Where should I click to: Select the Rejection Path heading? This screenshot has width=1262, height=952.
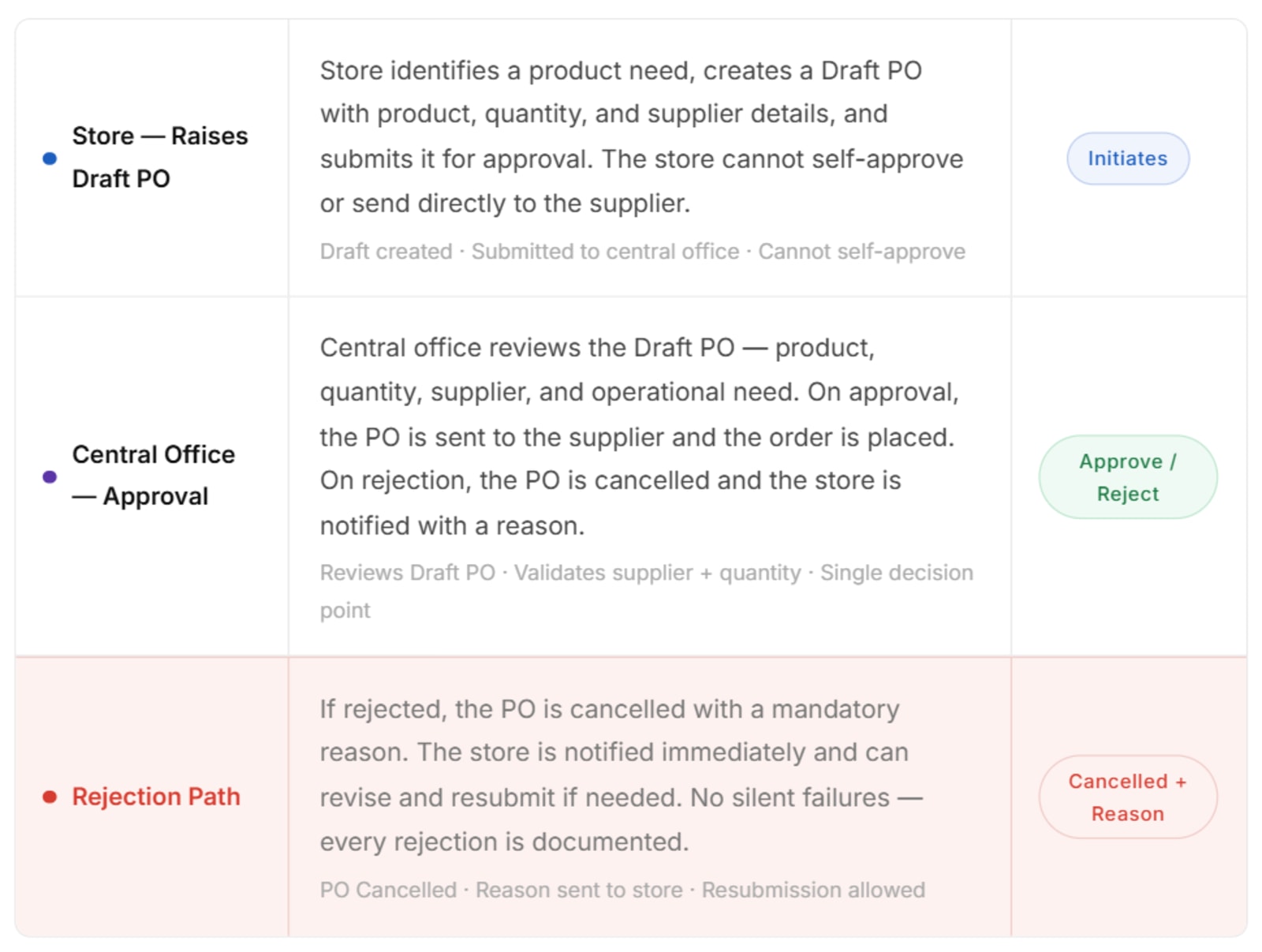(x=156, y=797)
